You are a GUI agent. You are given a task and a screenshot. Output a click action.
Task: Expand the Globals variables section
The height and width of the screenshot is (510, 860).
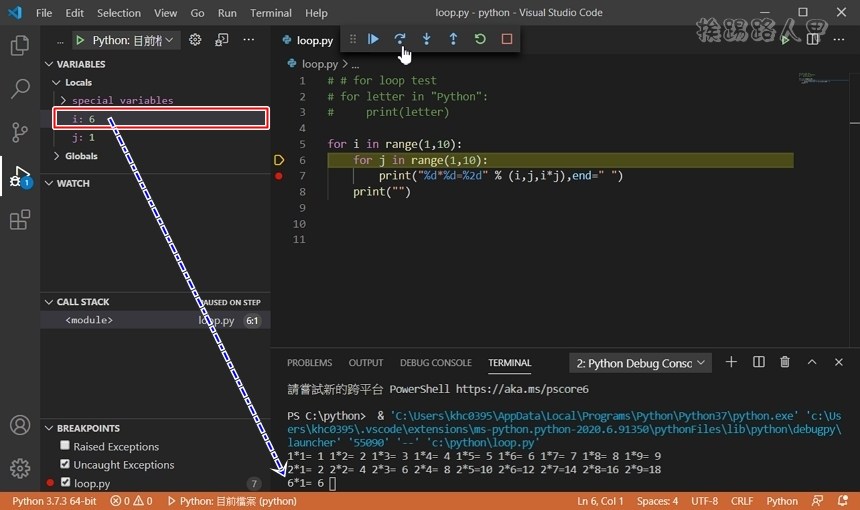pos(58,156)
